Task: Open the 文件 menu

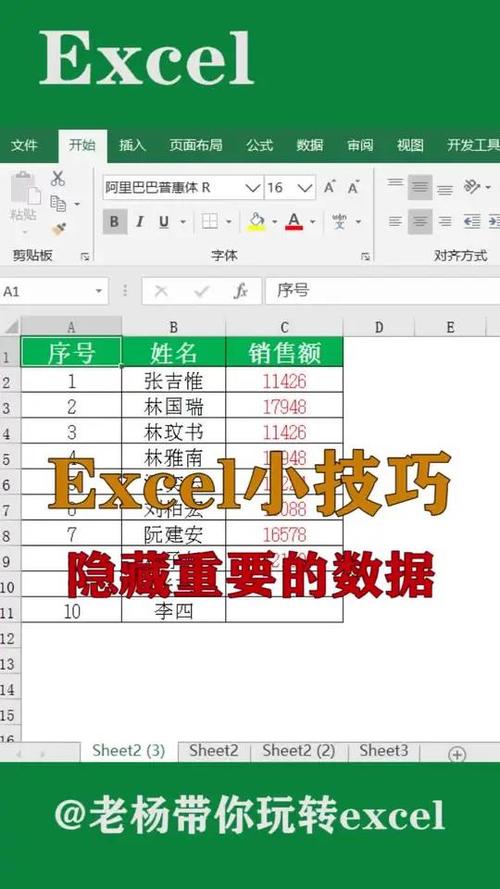Action: tap(24, 146)
